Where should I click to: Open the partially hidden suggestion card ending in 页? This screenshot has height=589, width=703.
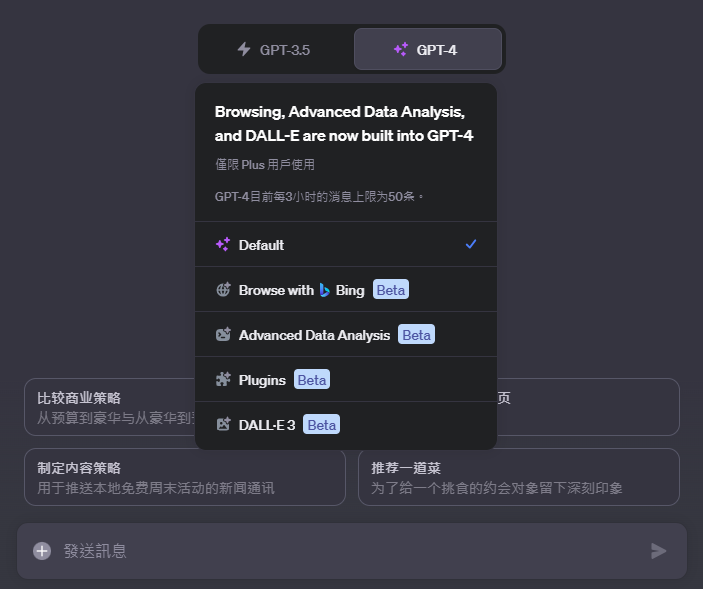588,407
